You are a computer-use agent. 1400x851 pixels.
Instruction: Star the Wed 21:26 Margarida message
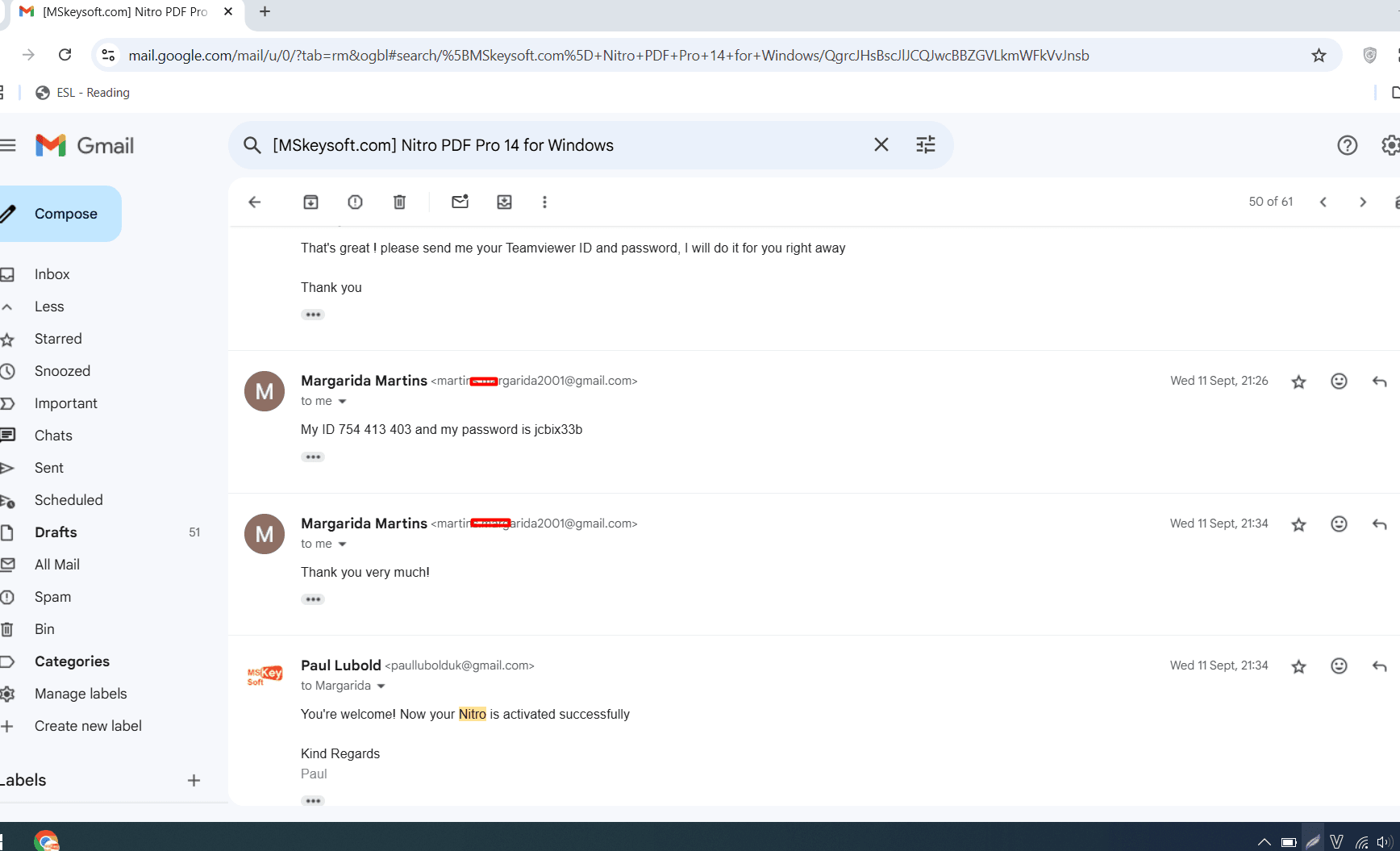(x=1298, y=382)
